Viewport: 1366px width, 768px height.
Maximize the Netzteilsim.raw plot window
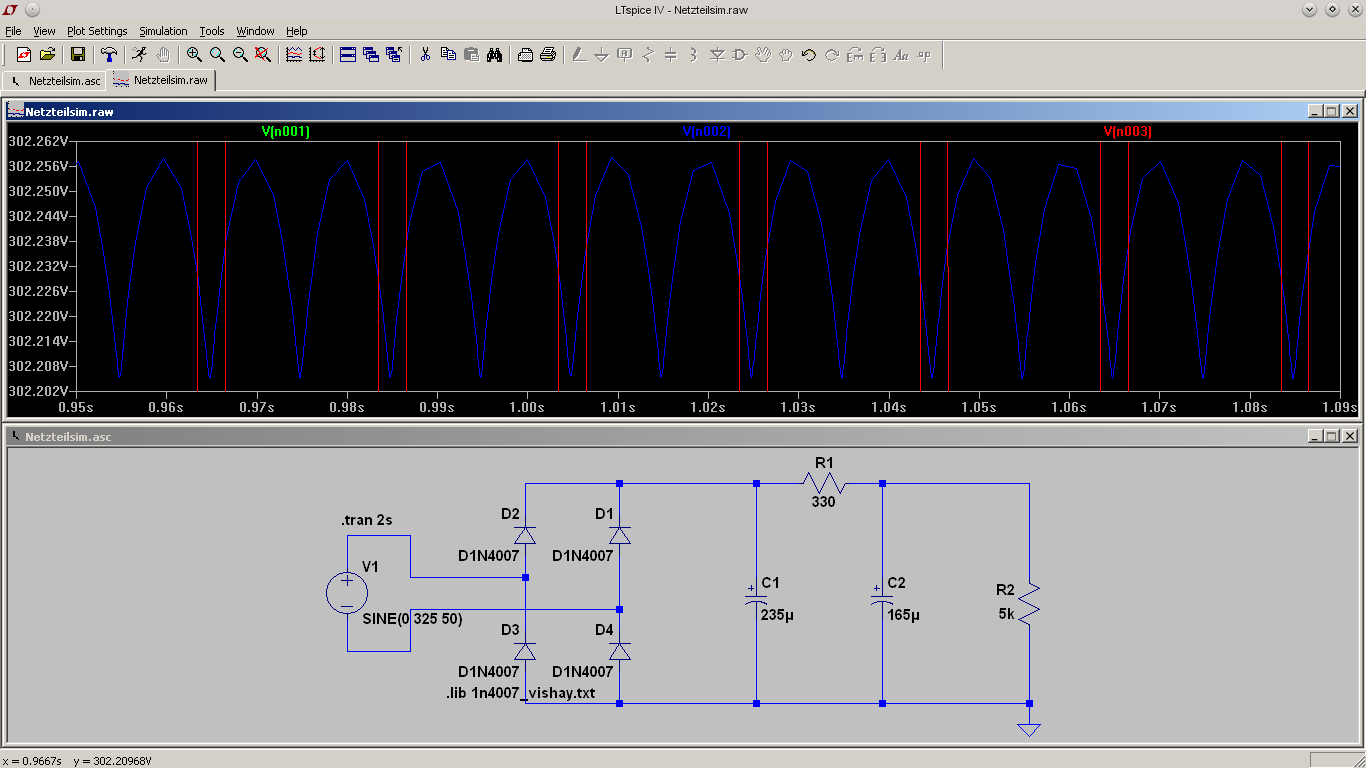point(1331,111)
